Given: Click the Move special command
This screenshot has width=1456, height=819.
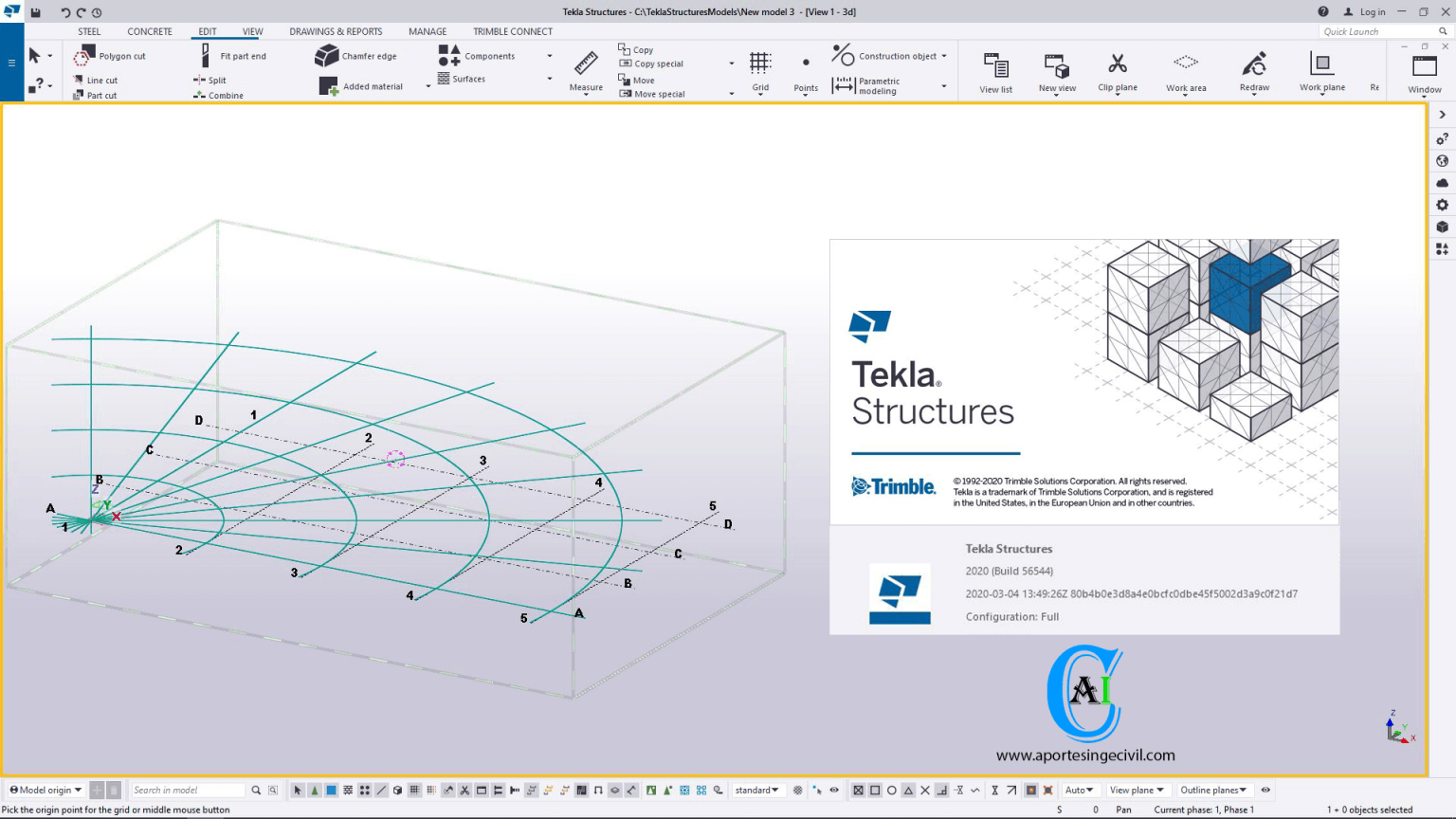Looking at the screenshot, I should (x=652, y=94).
